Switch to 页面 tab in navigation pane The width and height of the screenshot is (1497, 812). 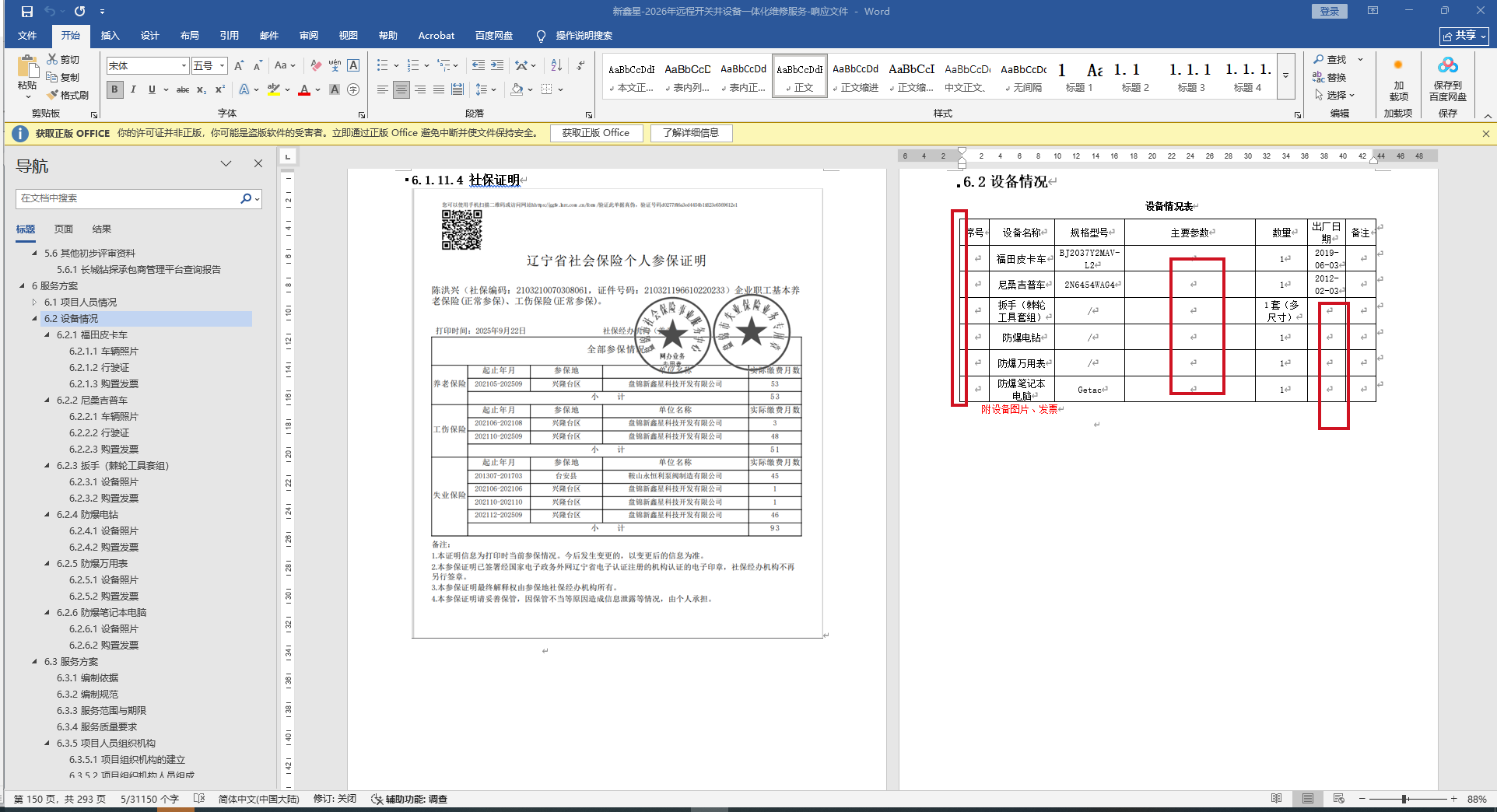click(64, 229)
